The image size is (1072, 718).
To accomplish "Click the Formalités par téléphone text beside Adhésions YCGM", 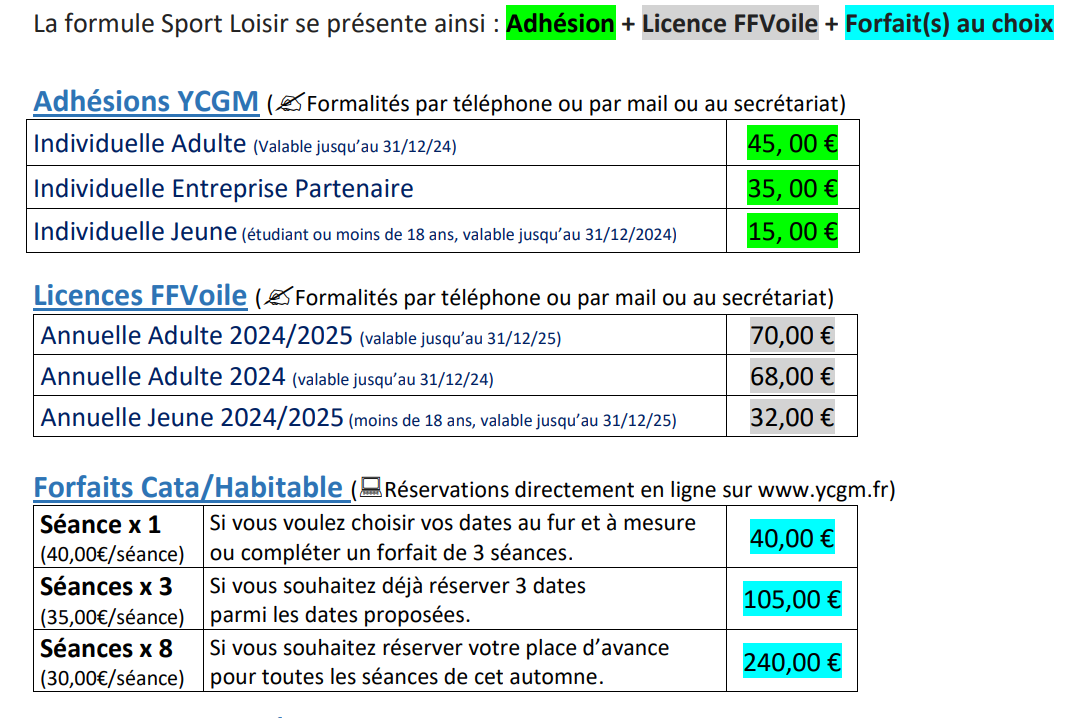I will tap(429, 104).
